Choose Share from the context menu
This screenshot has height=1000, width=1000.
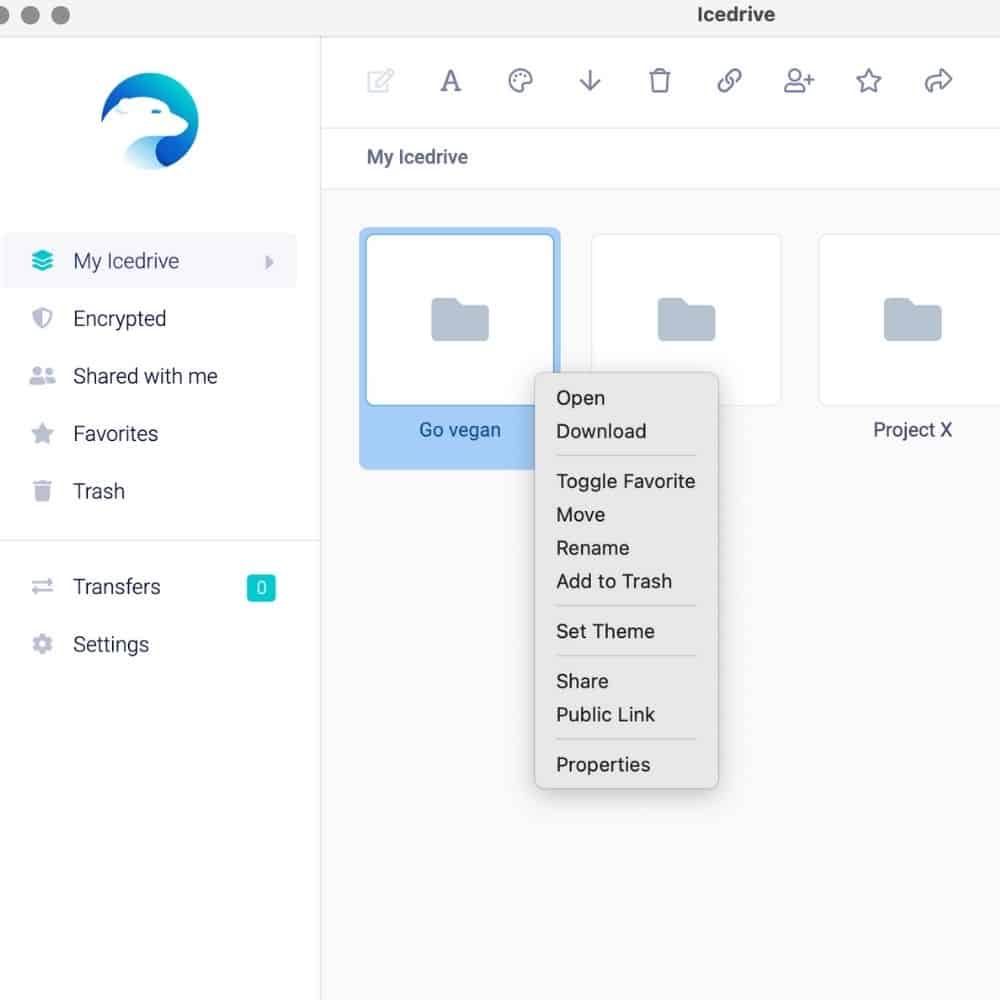[626, 681]
